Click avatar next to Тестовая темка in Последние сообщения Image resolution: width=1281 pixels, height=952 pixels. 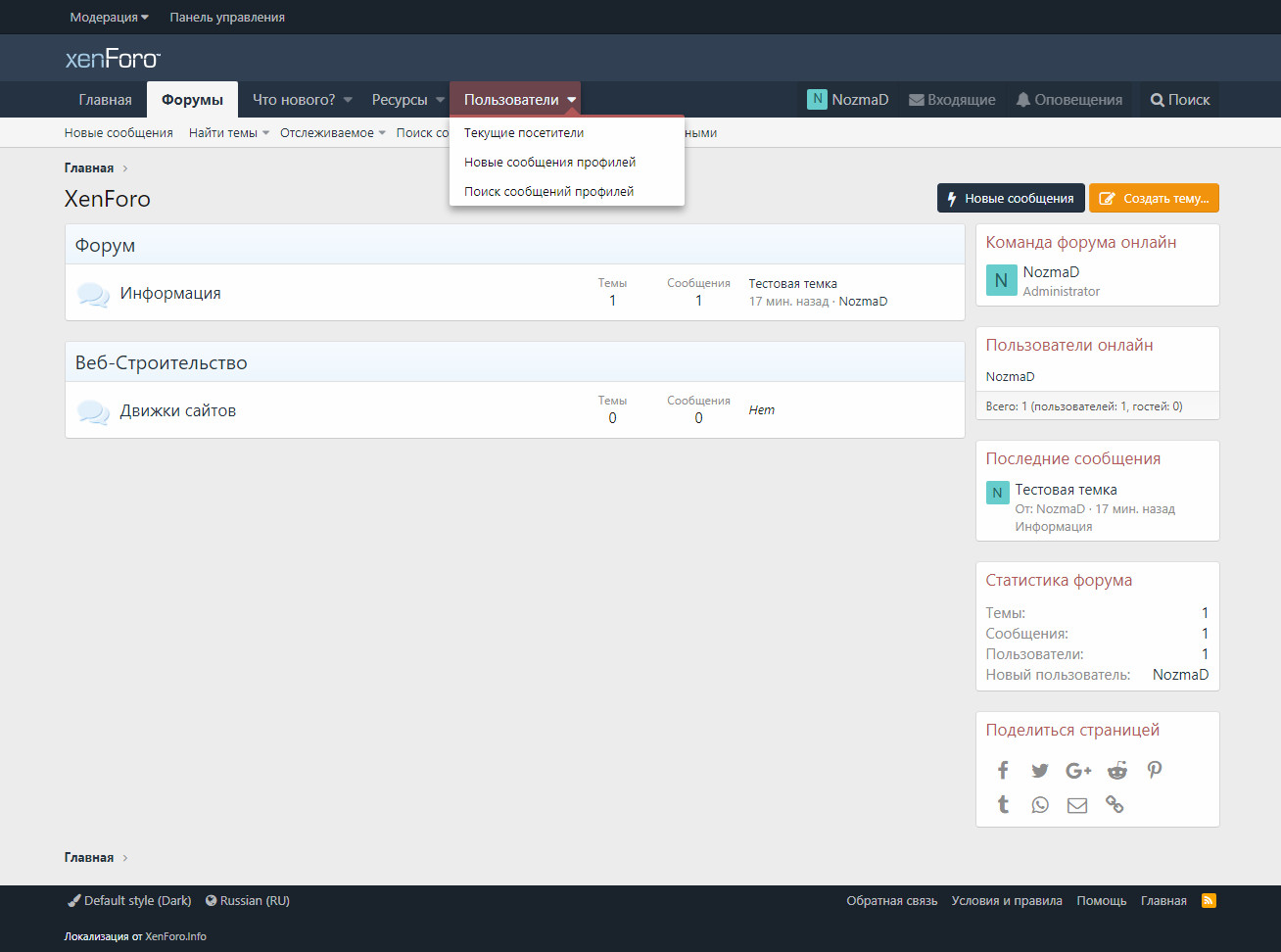pyautogui.click(x=997, y=493)
